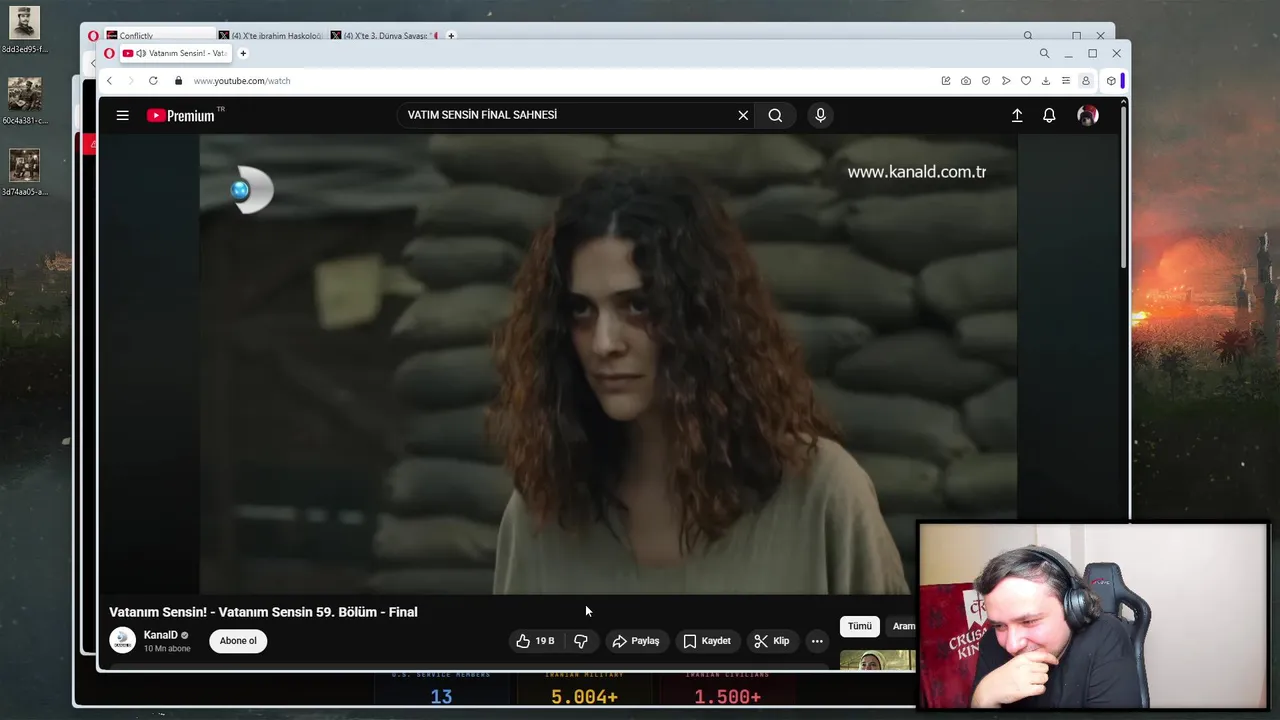Share the video via Paylaş

coord(636,641)
